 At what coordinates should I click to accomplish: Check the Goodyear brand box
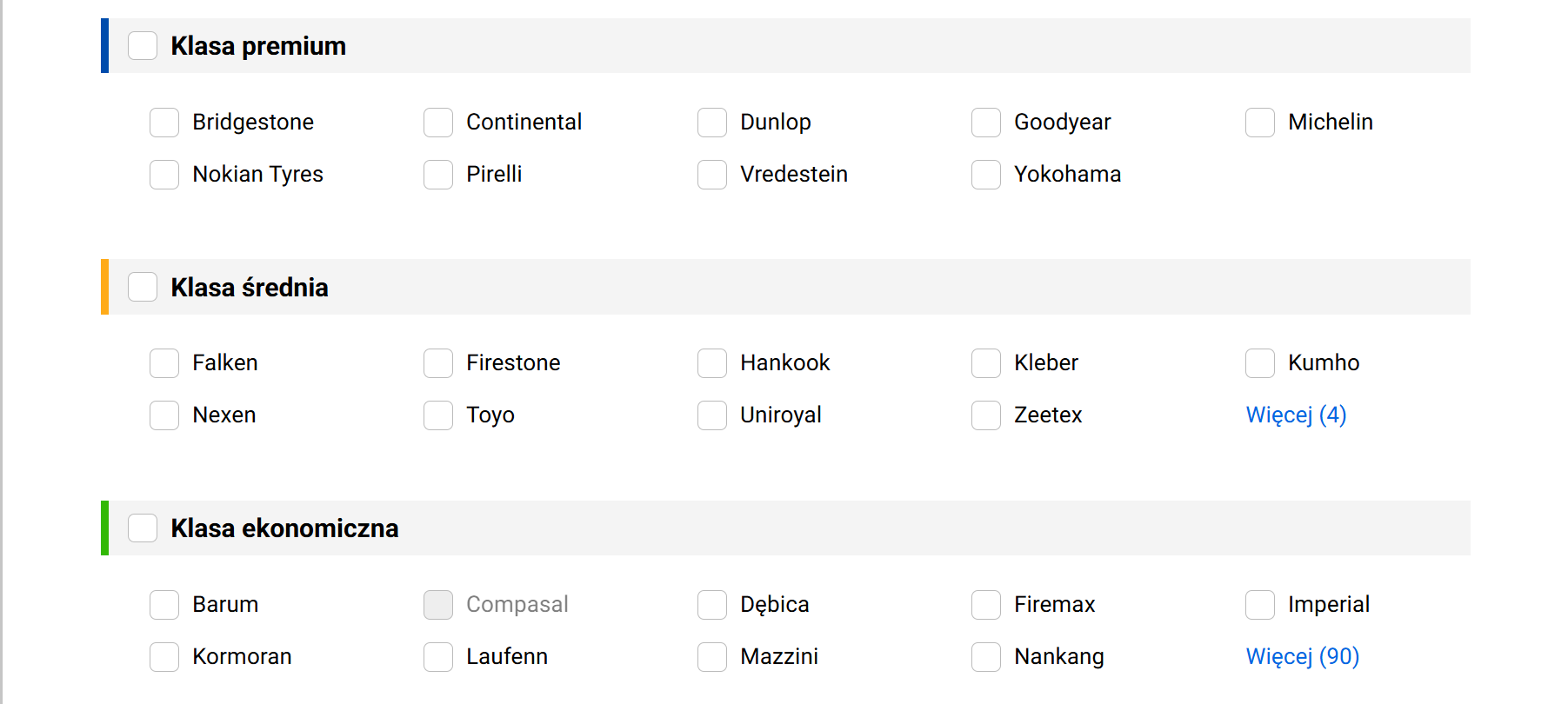point(986,123)
